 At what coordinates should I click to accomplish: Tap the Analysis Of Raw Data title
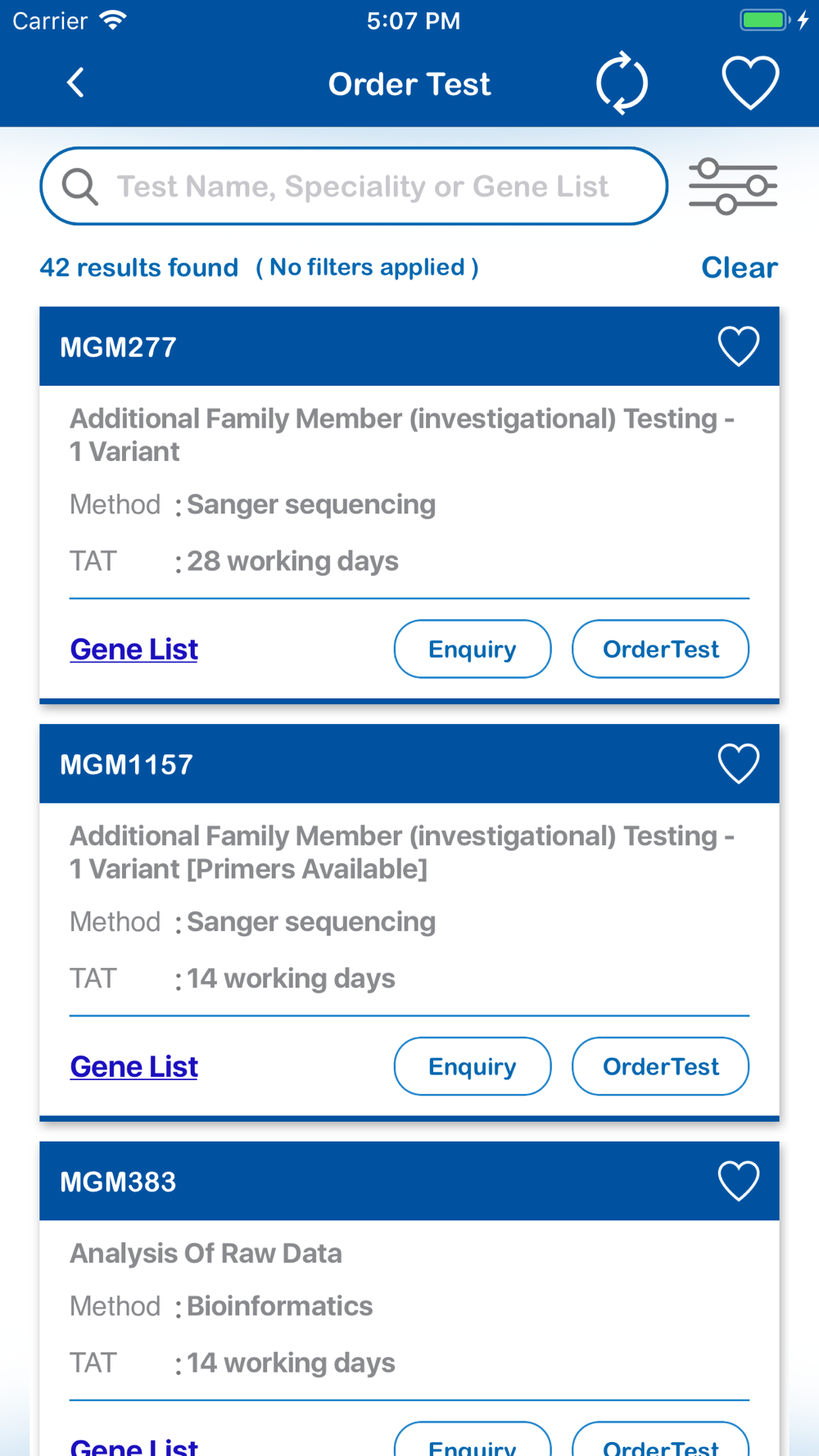pos(206,1253)
